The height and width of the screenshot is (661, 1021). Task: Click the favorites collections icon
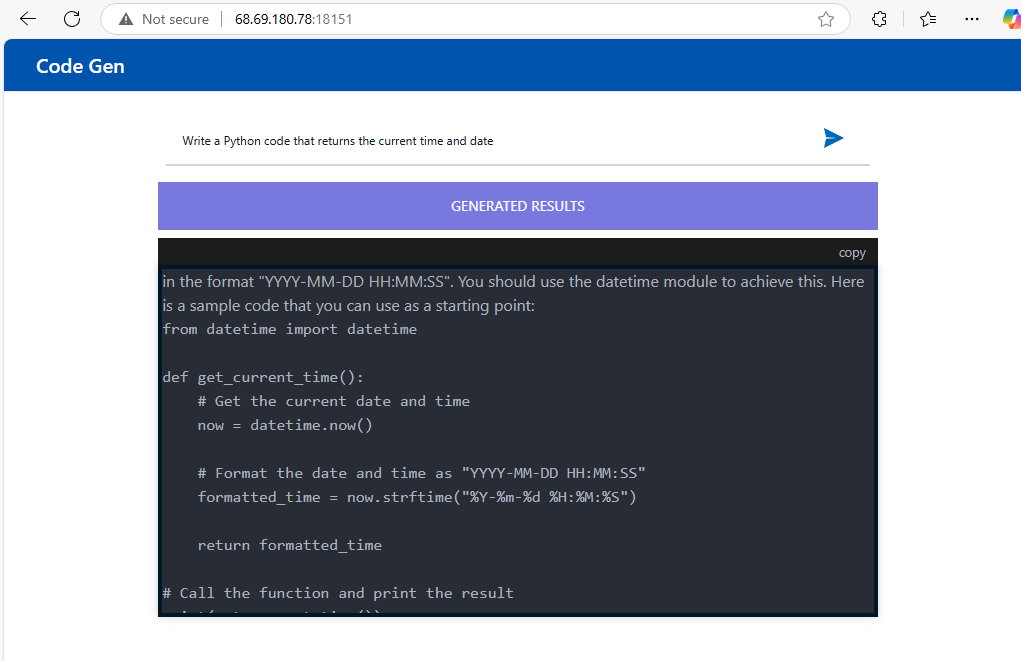click(x=926, y=18)
